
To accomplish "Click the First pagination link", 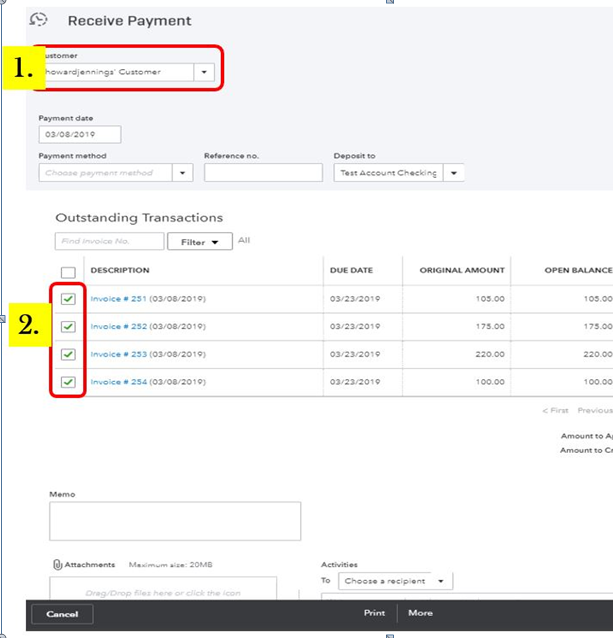I will coord(555,410).
